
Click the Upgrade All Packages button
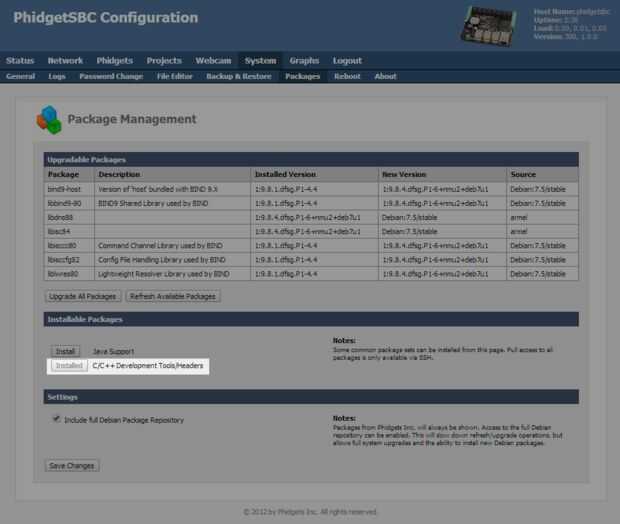83,296
